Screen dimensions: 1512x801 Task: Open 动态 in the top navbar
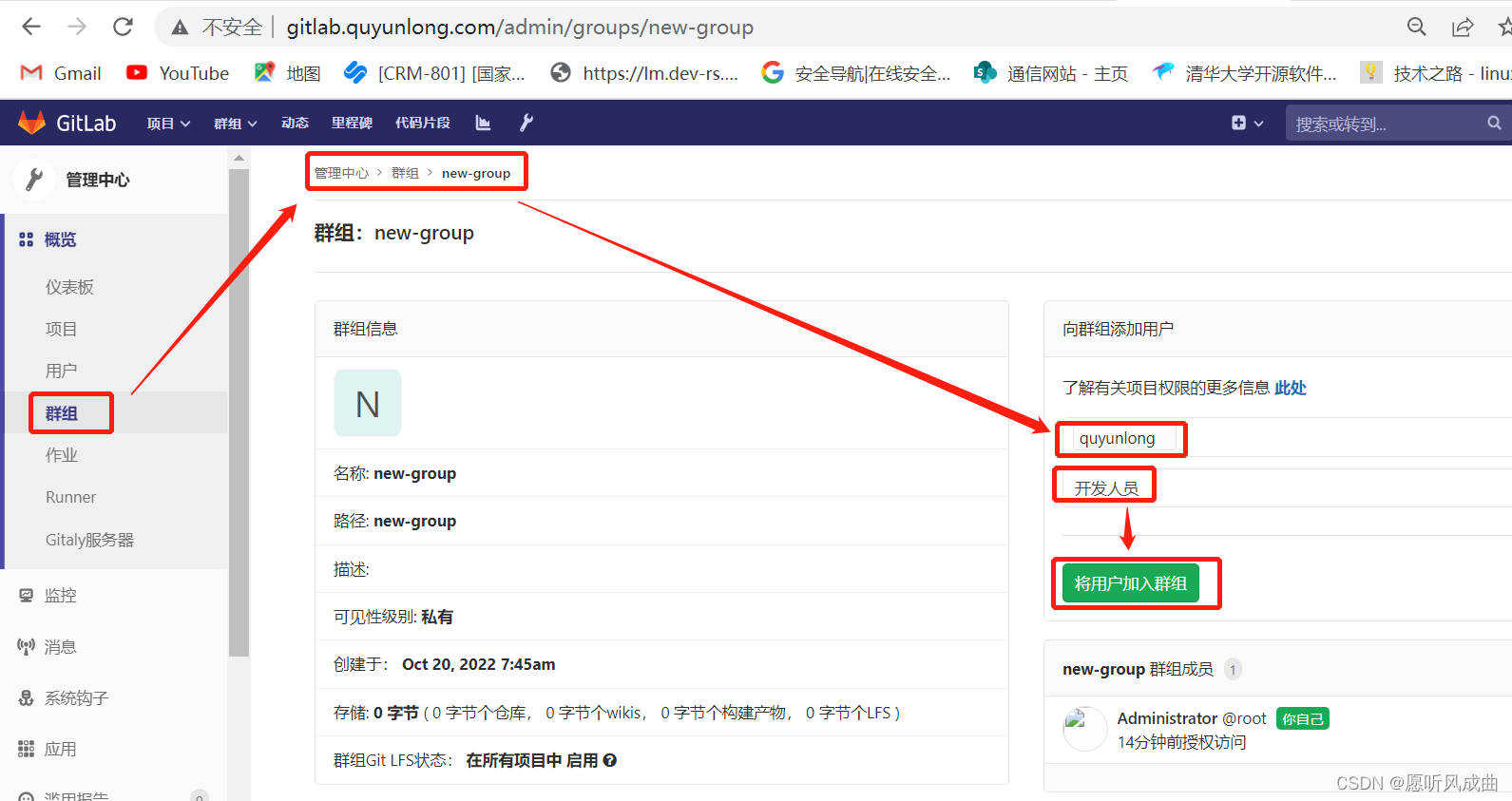[295, 123]
